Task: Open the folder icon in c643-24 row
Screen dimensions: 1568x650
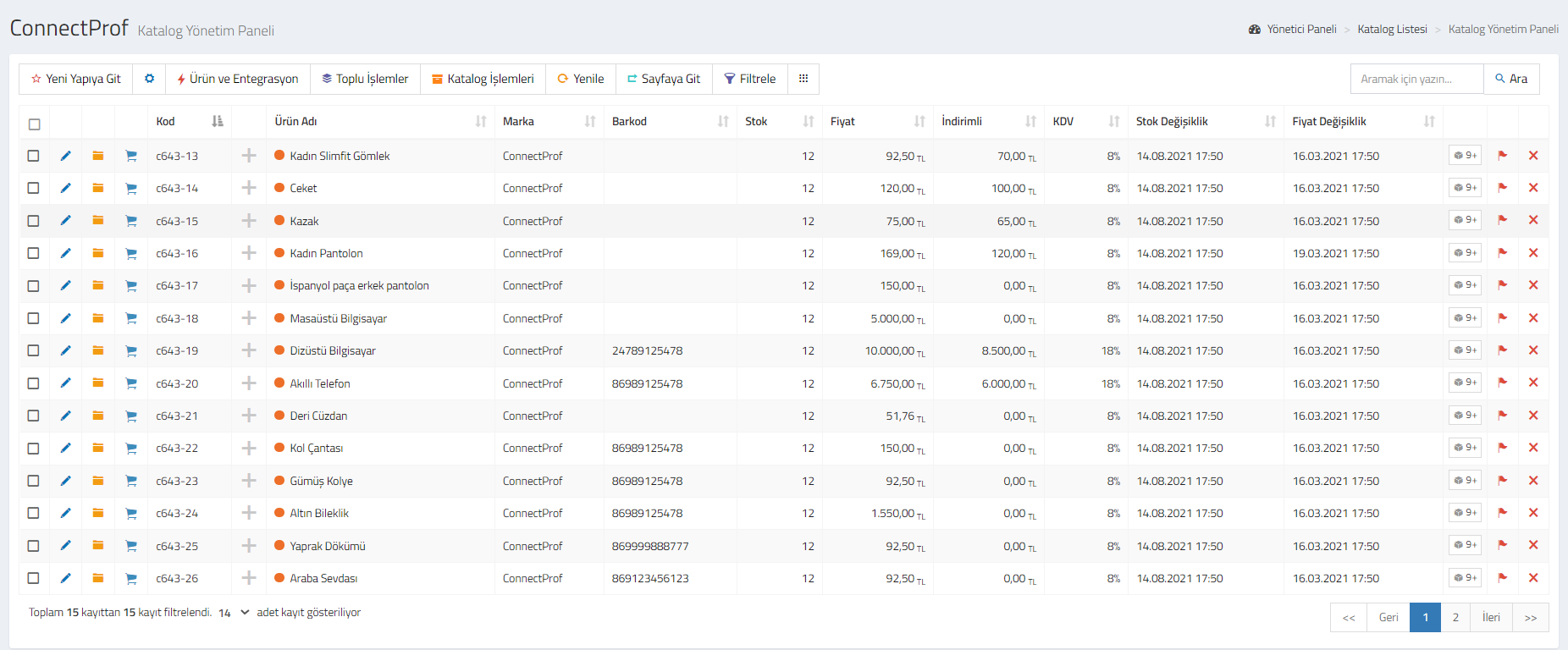Action: click(98, 513)
